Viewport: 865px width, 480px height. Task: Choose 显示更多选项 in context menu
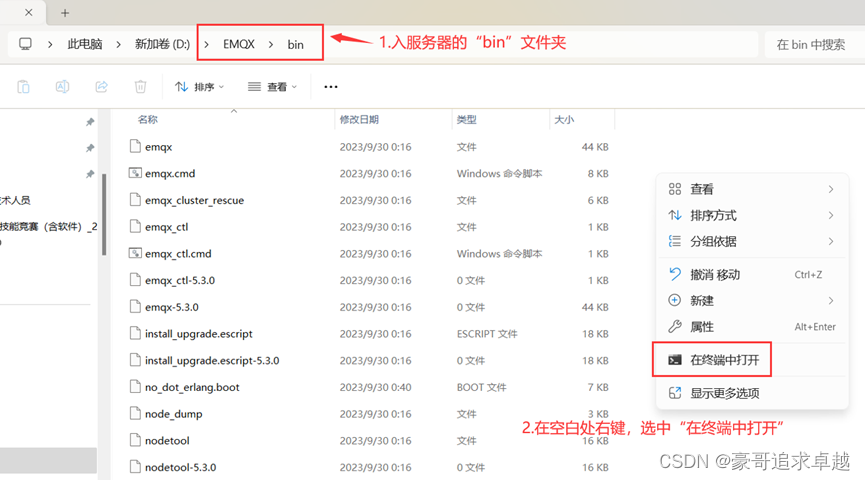click(751, 393)
